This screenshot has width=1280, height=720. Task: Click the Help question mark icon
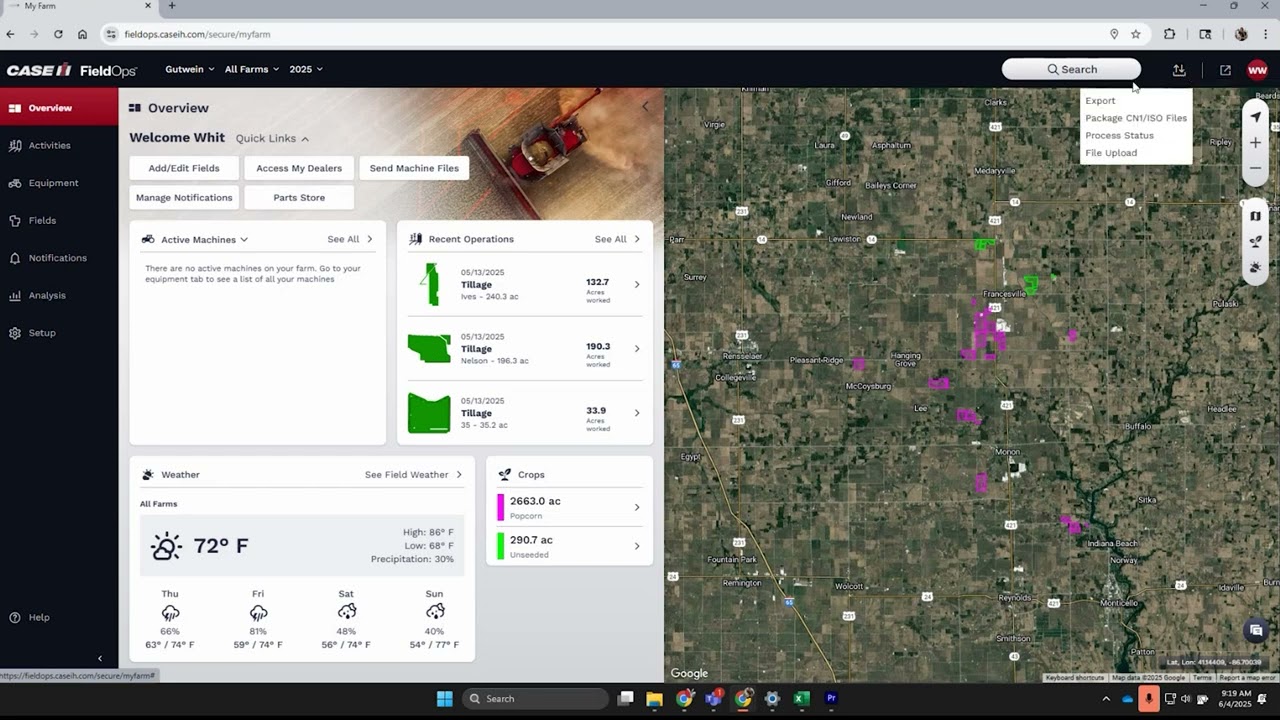15,618
